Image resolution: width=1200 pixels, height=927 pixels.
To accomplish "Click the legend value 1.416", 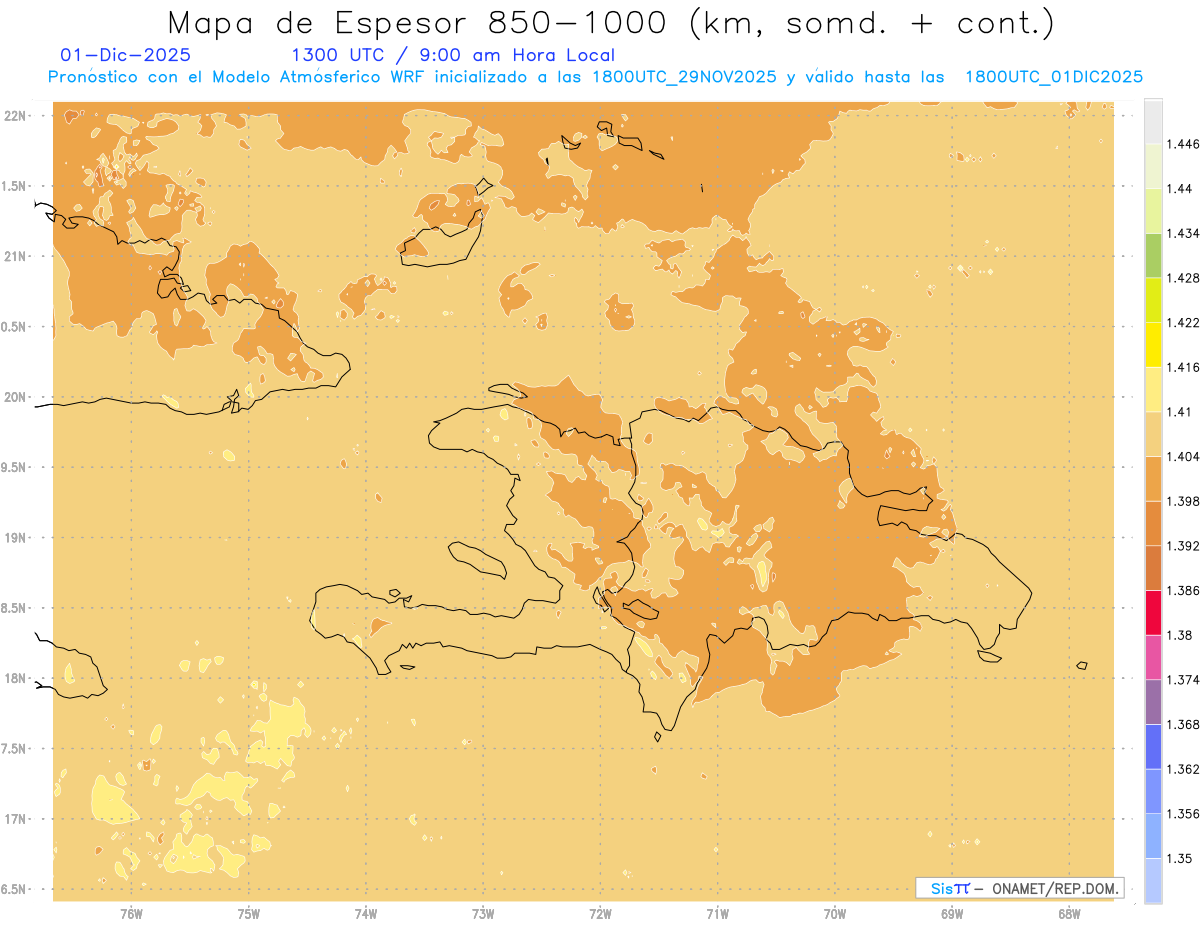I will tap(1183, 367).
